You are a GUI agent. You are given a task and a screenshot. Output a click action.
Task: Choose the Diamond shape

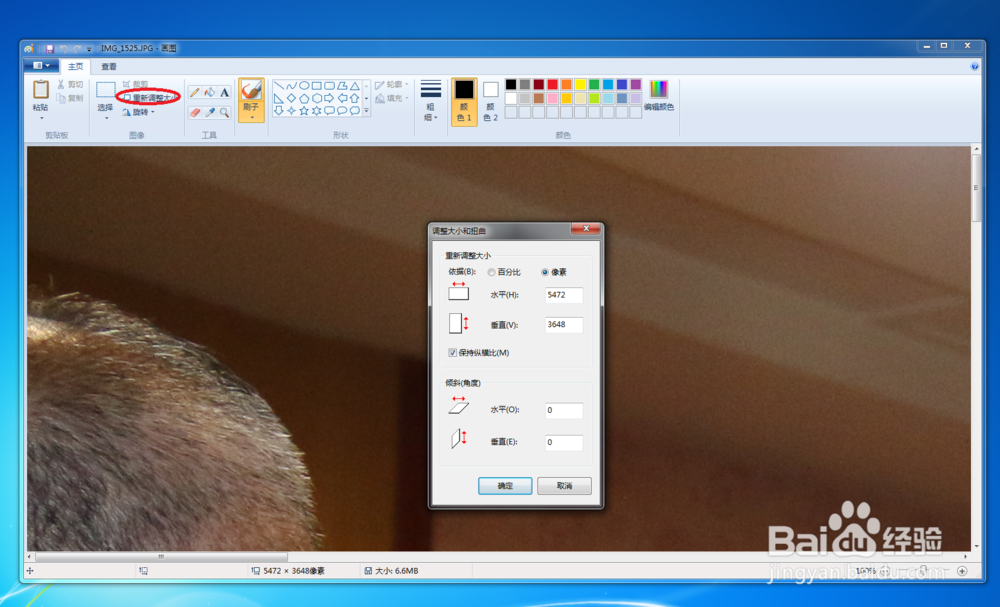click(291, 98)
